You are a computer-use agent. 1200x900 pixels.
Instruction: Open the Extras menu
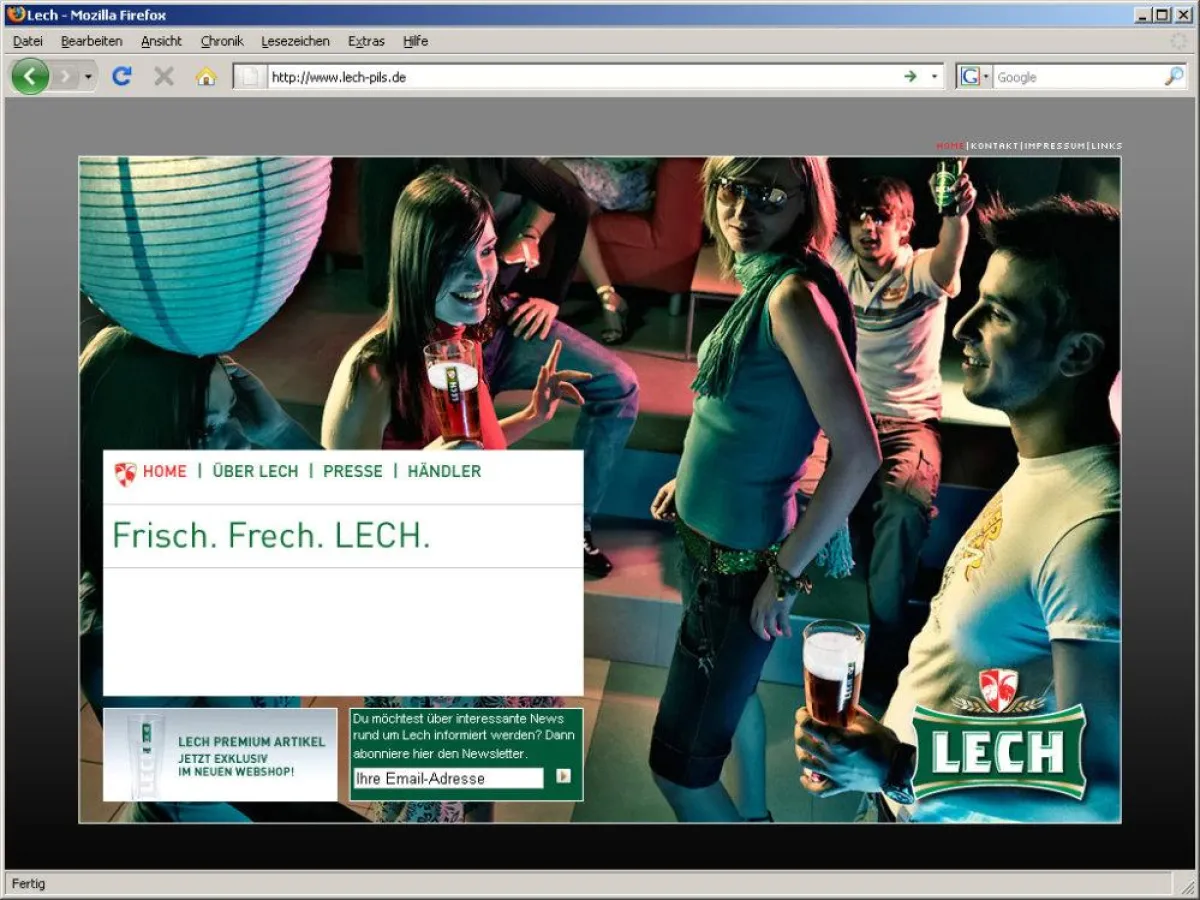tap(366, 41)
